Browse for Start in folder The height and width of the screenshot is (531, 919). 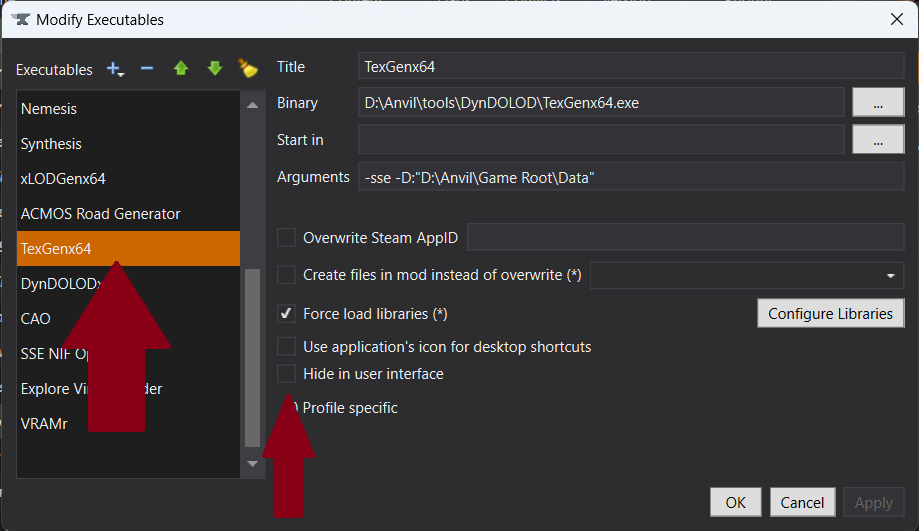(x=877, y=140)
